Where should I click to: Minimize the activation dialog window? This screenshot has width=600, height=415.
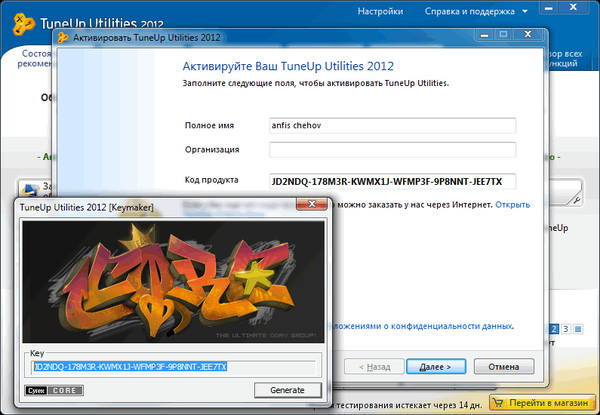[484, 34]
